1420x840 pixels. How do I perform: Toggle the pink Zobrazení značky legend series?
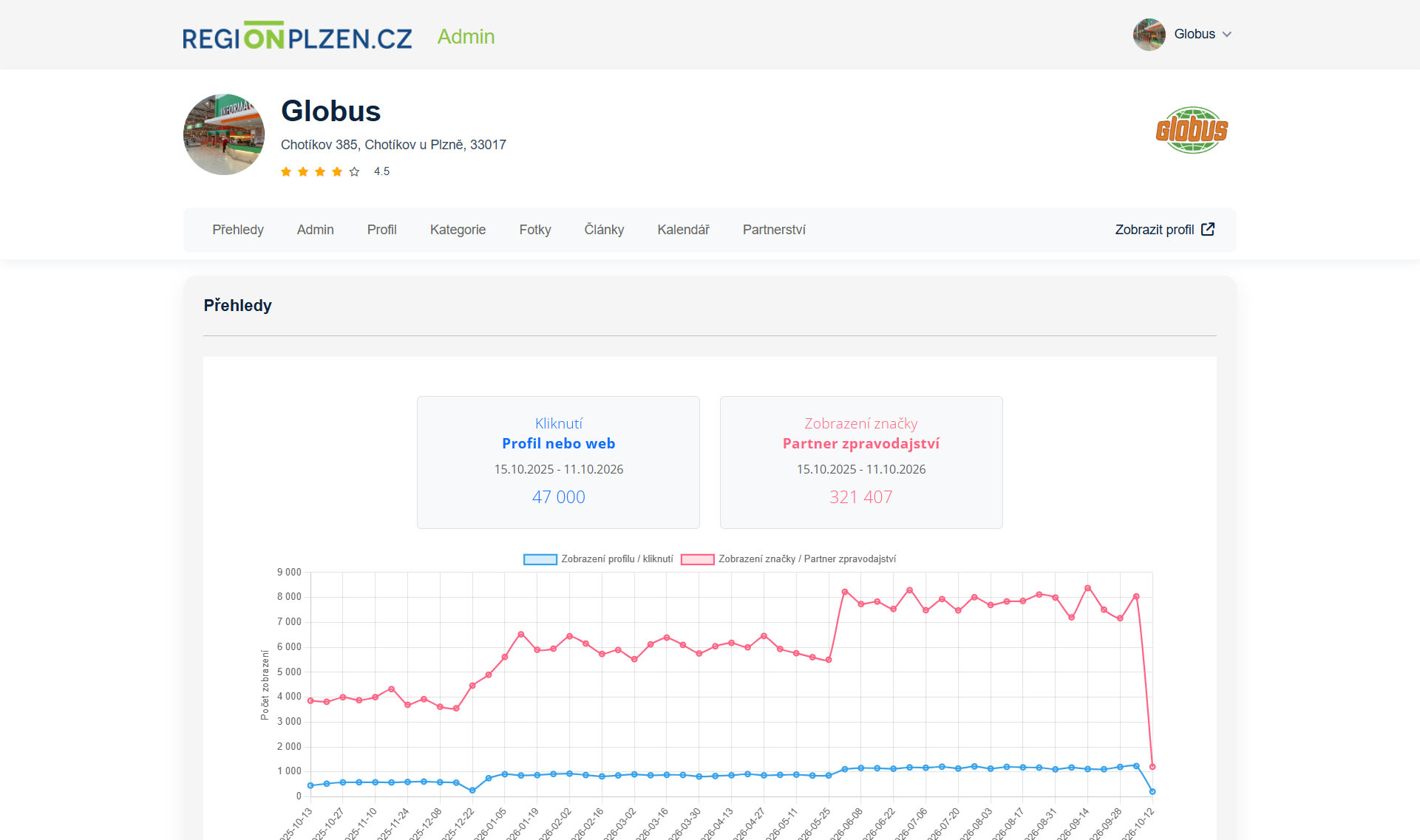click(788, 559)
